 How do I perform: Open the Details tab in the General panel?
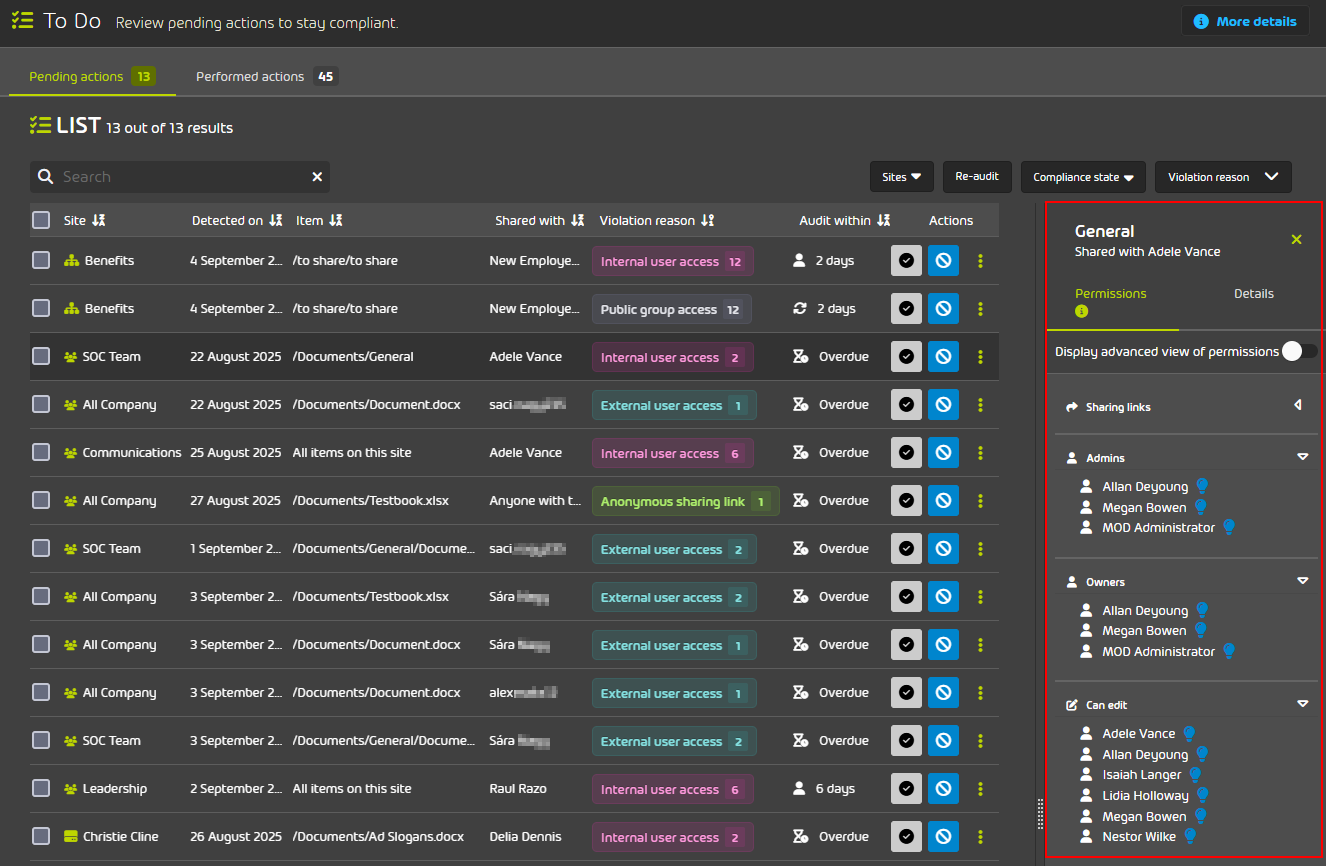click(1254, 293)
